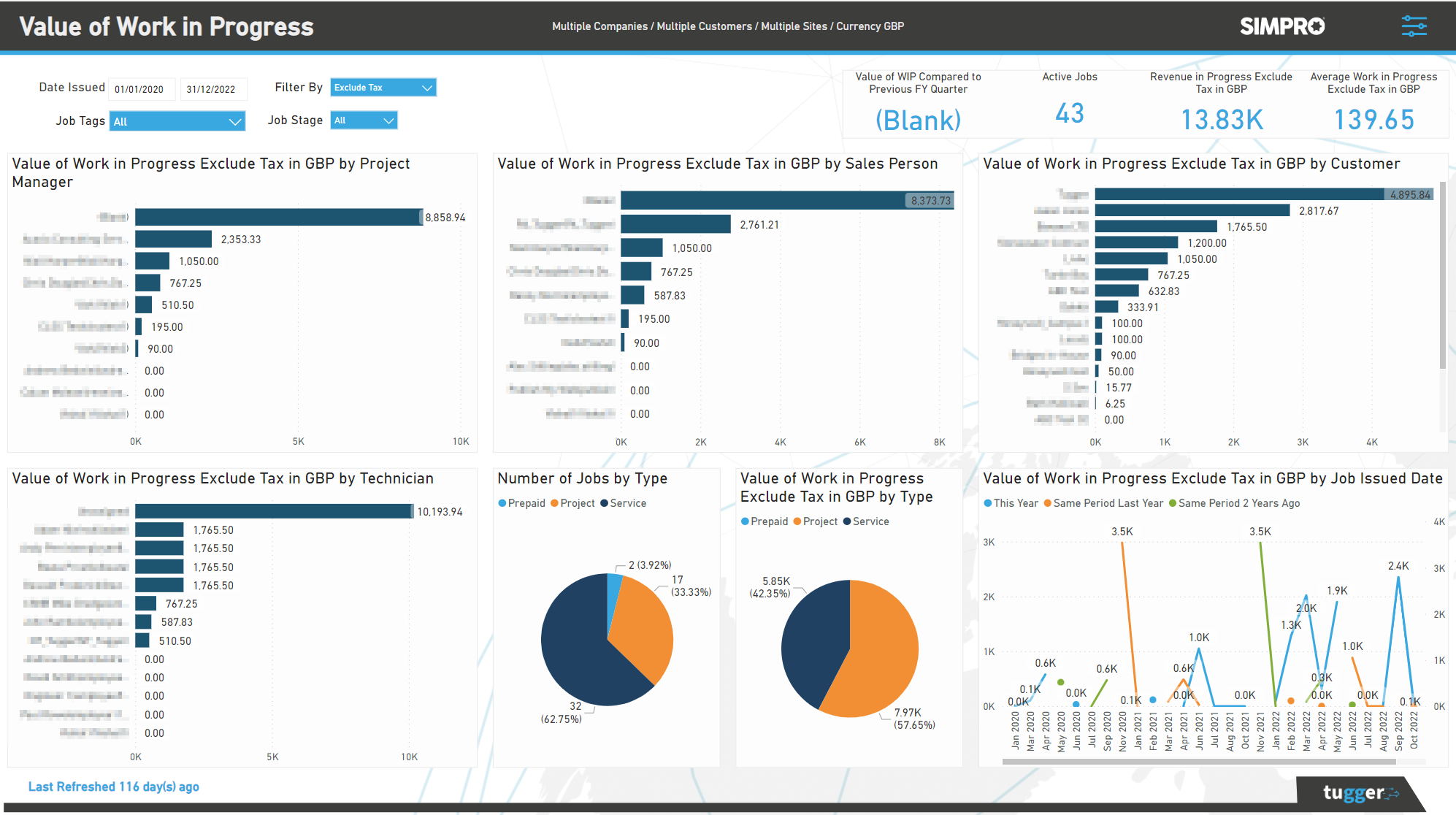Open the filter sliders icon in header
This screenshot has width=1456, height=815.
coord(1414,26)
